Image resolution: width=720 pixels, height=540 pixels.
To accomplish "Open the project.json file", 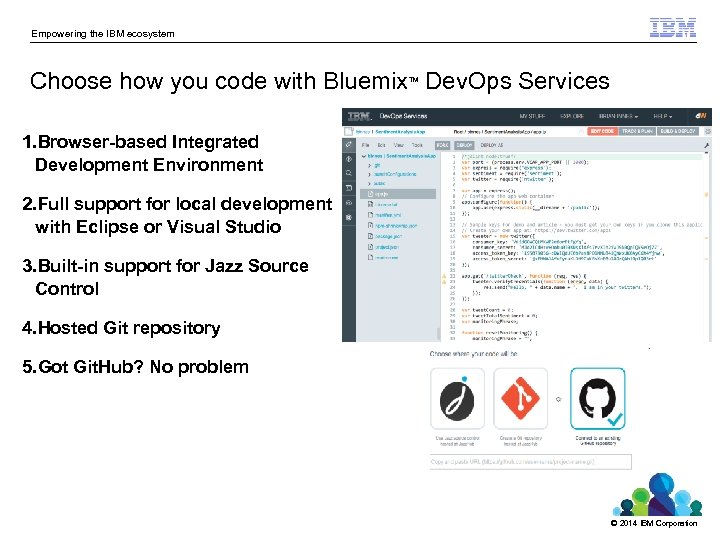I will point(387,247).
